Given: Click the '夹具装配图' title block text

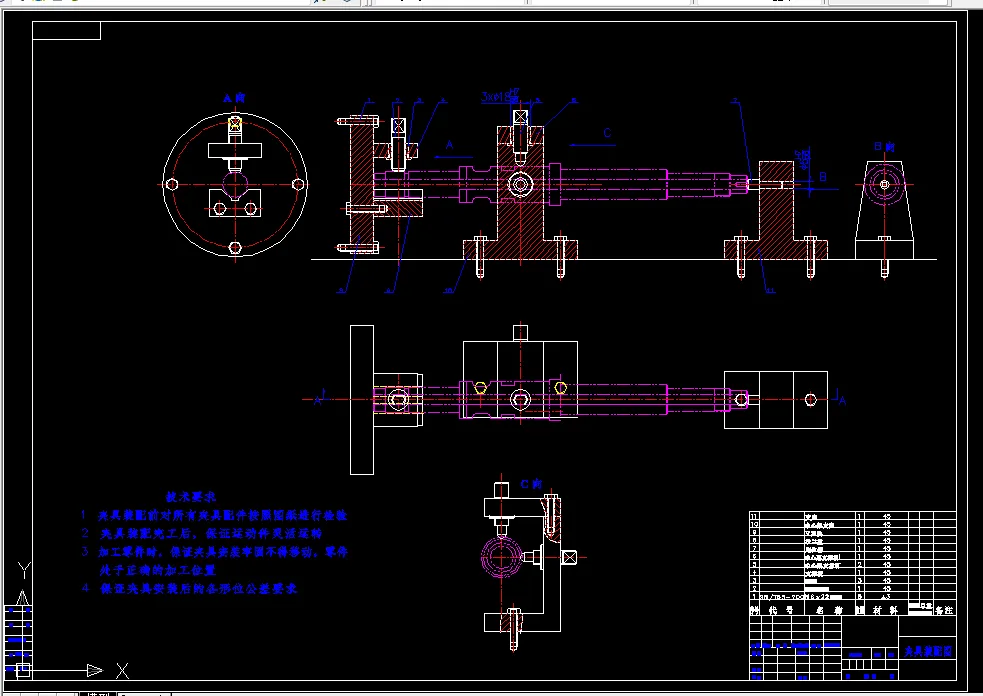Looking at the screenshot, I should pos(928,651).
